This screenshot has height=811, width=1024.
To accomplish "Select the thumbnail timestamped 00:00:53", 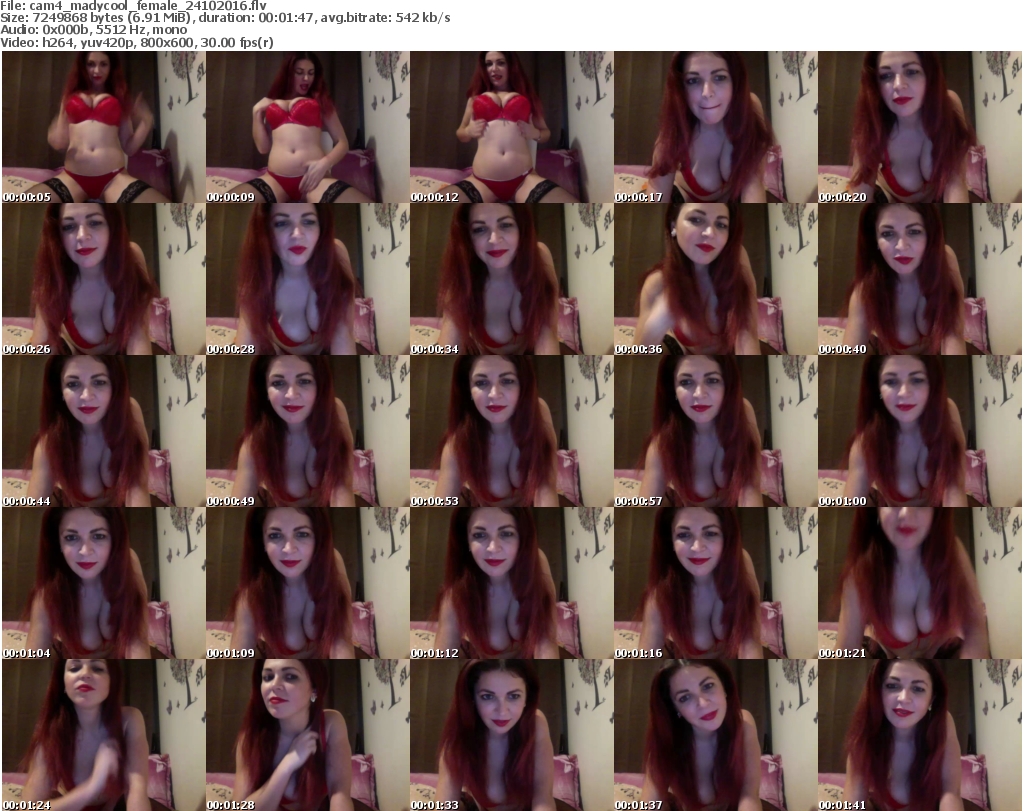I will (511, 431).
